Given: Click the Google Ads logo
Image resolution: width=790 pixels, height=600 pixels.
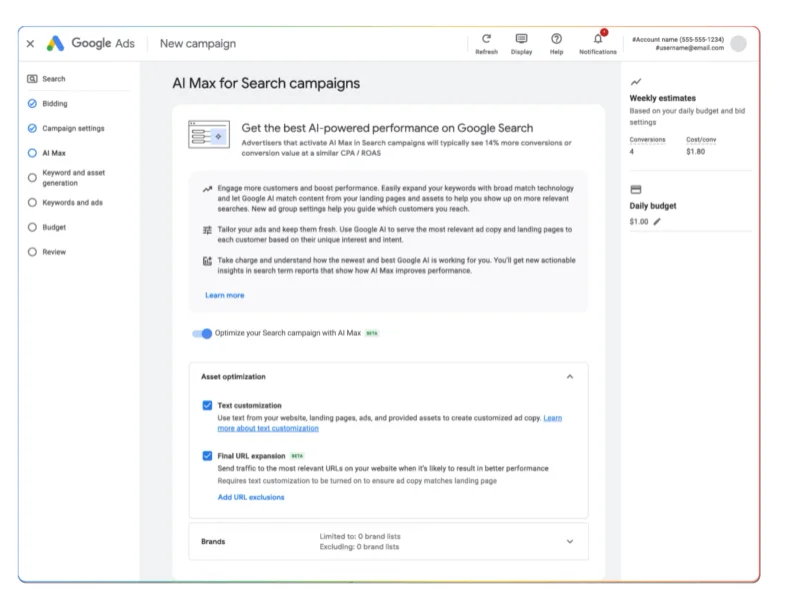Looking at the screenshot, I should pos(91,43).
